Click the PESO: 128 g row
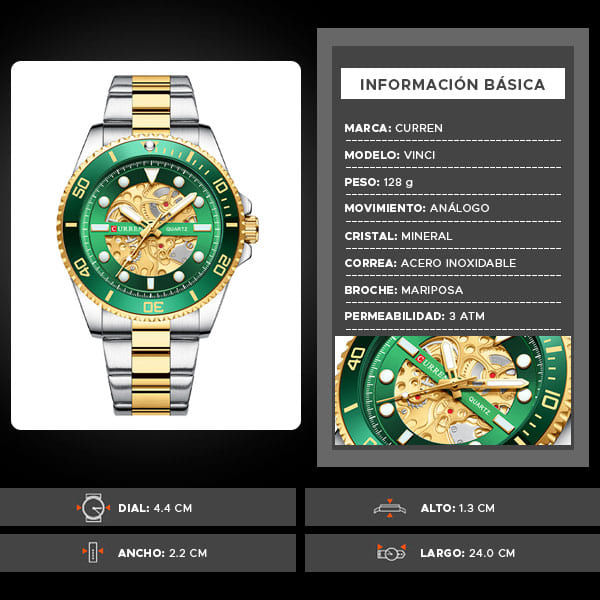The width and height of the screenshot is (600, 600). [x=453, y=182]
